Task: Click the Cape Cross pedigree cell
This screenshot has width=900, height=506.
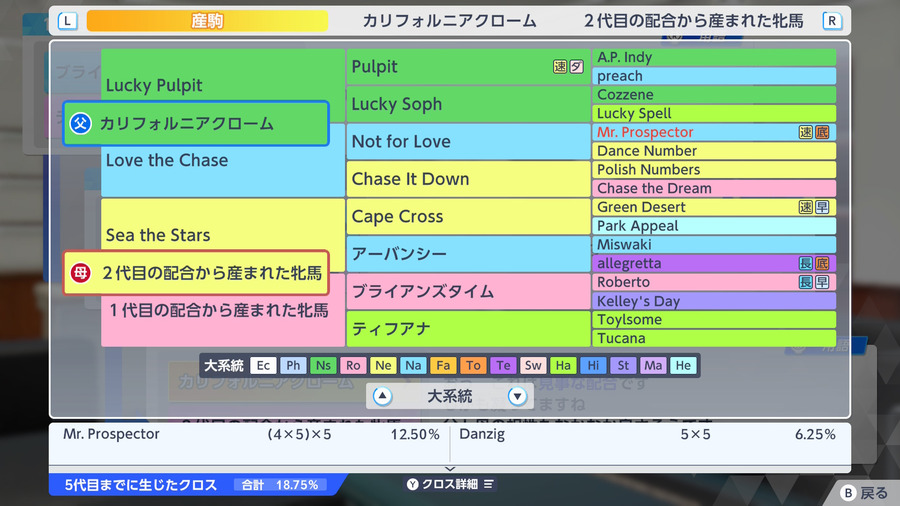Action: [468, 216]
